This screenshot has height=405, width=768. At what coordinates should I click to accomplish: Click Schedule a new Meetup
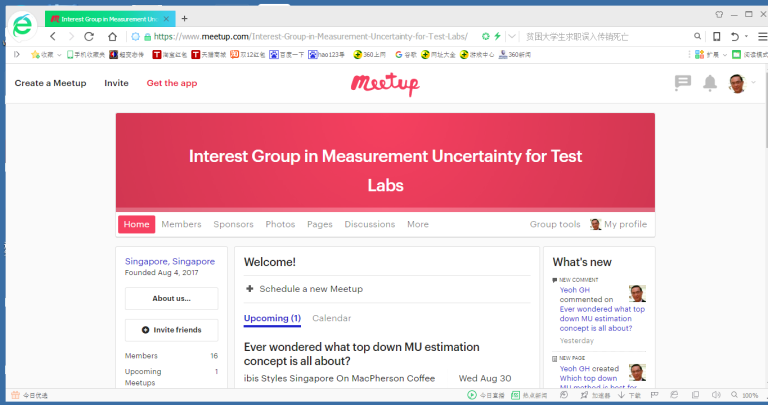click(310, 289)
